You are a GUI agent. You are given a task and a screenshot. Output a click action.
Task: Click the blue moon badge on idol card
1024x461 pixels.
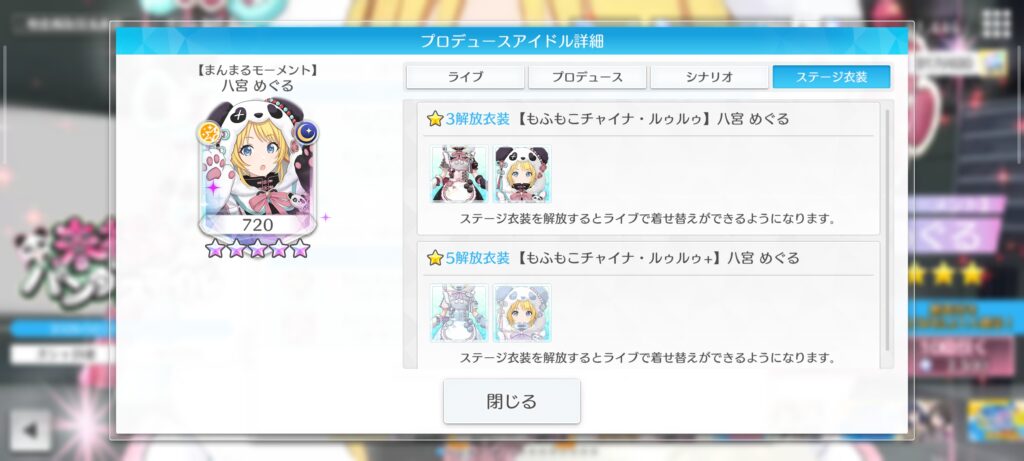(306, 133)
